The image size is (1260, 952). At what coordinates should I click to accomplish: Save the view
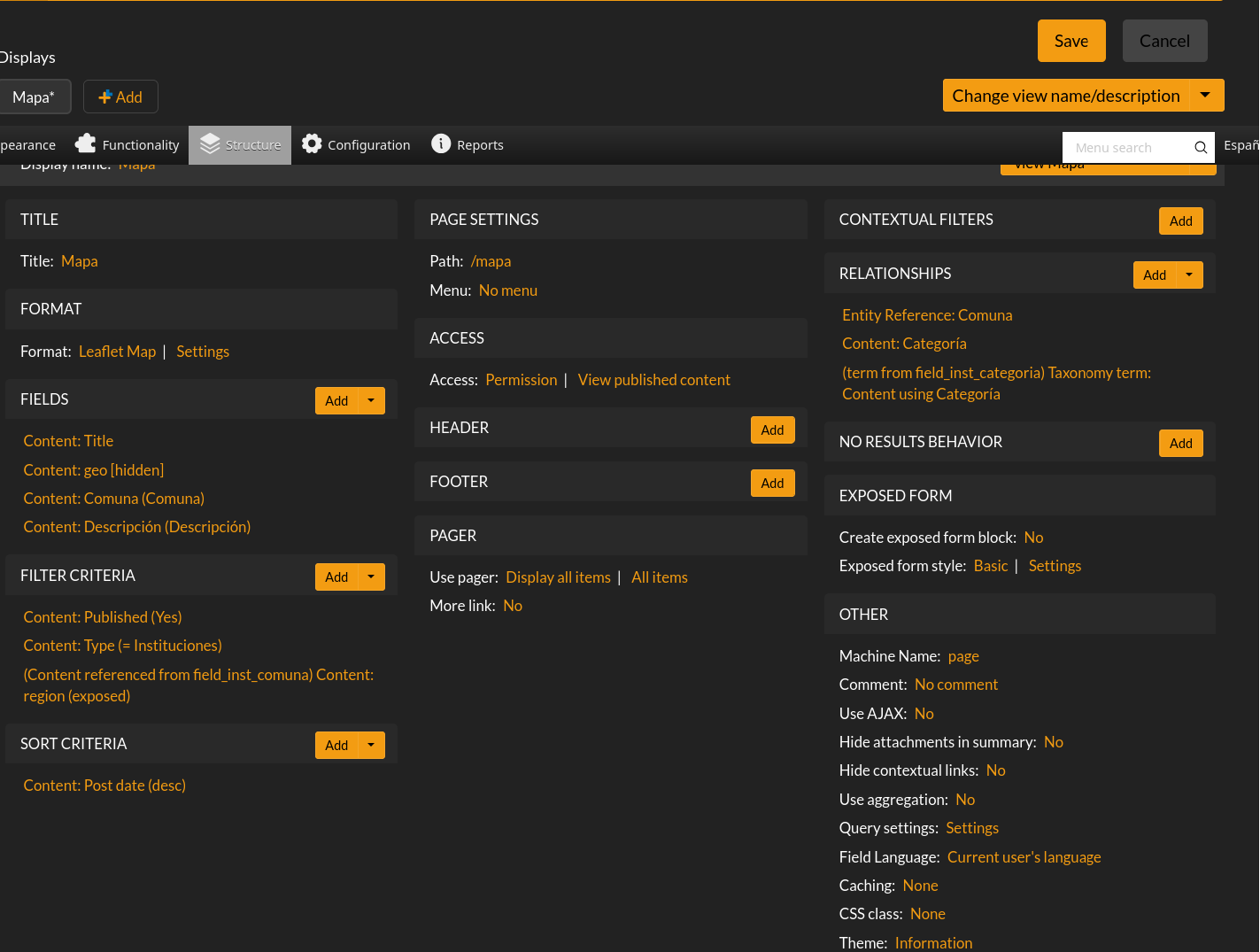[x=1071, y=41]
